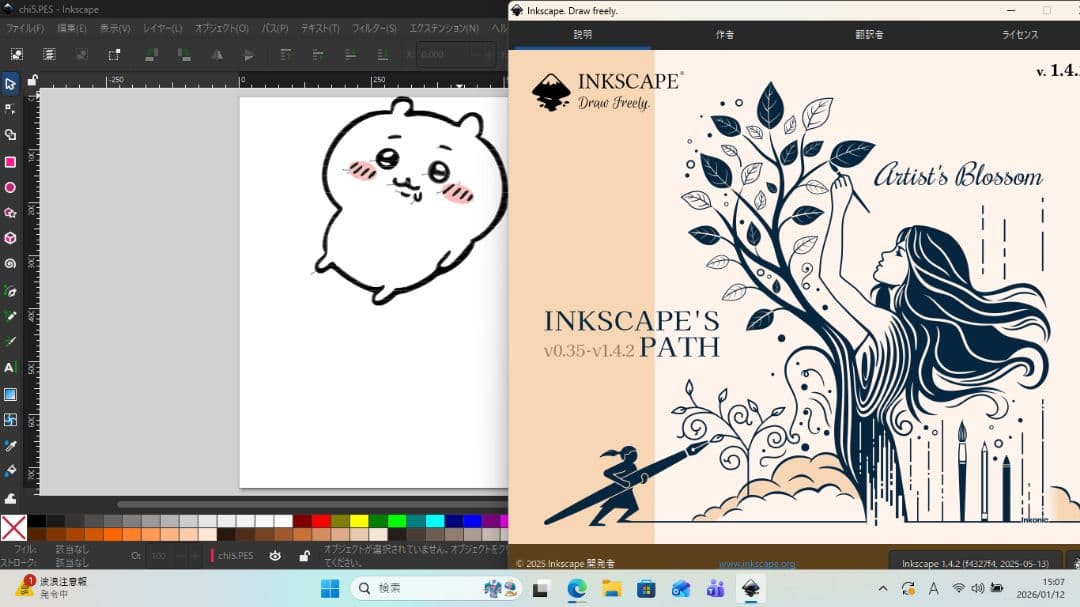Click the Select all objects toolbar icon
Image resolution: width=1080 pixels, height=607 pixels.
[17, 54]
